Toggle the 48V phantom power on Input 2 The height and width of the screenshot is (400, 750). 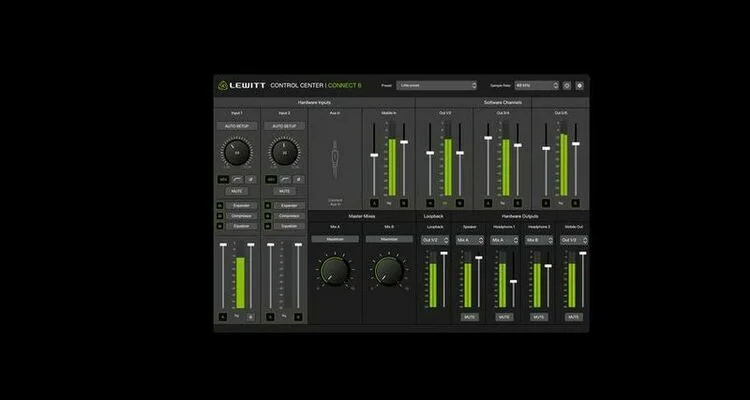point(271,179)
